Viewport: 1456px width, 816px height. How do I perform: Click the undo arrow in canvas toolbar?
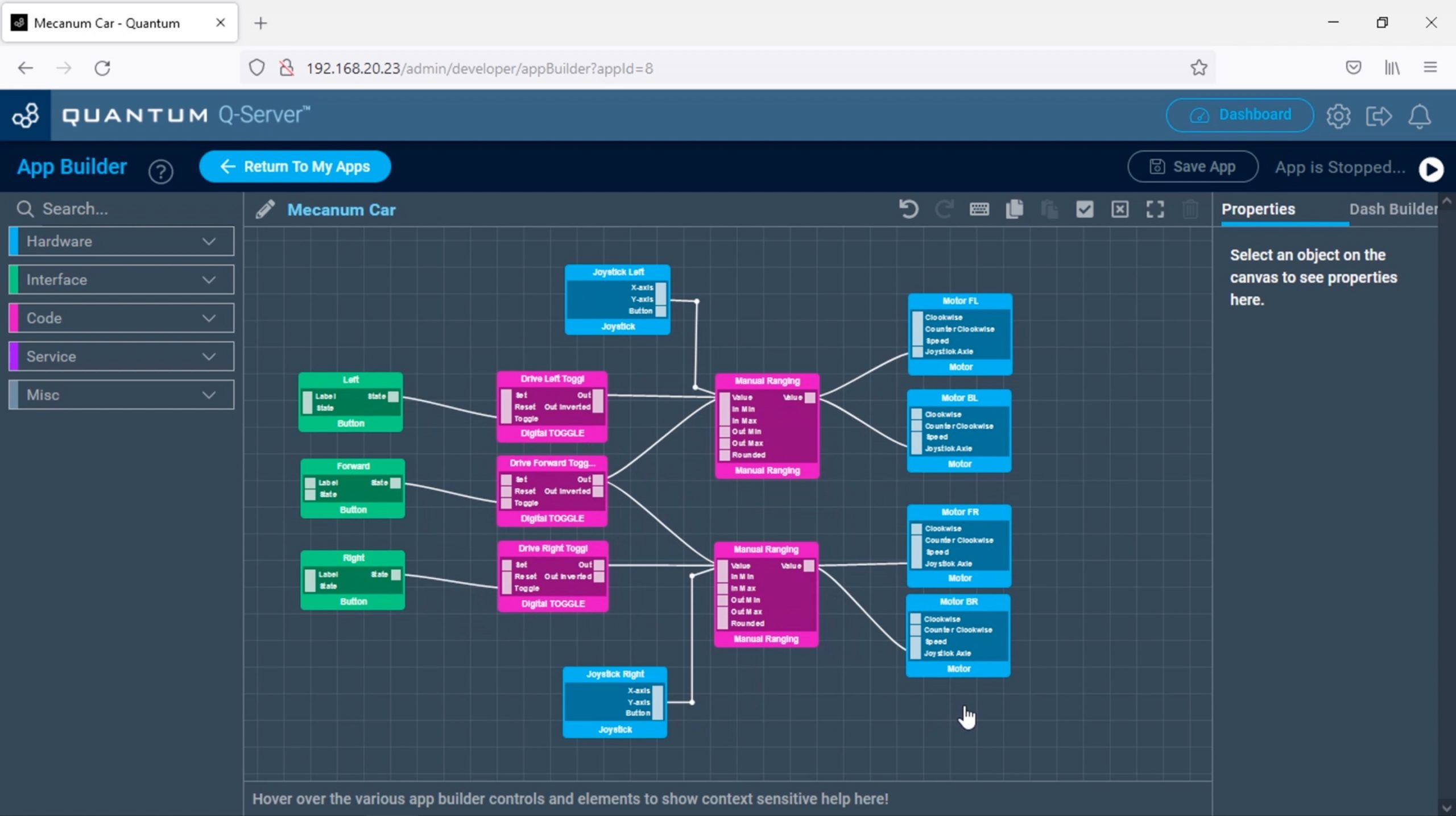(908, 209)
